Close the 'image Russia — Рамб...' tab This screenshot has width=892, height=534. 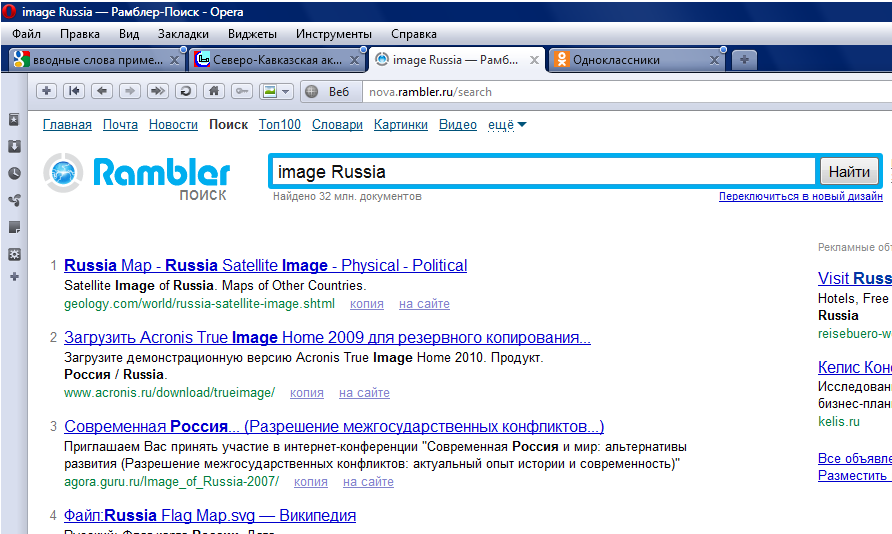534,60
